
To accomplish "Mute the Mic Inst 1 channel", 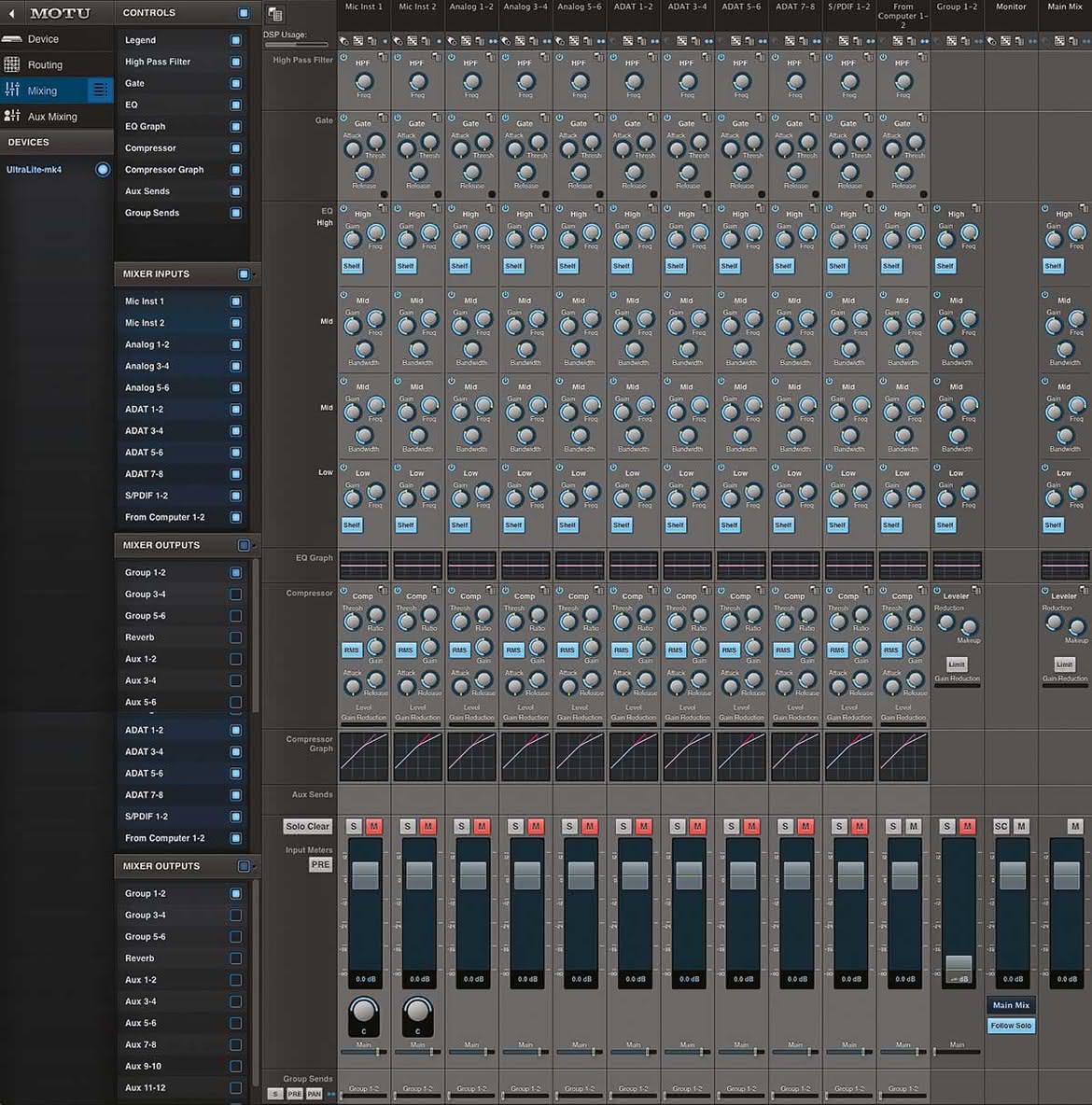I will pos(373,827).
